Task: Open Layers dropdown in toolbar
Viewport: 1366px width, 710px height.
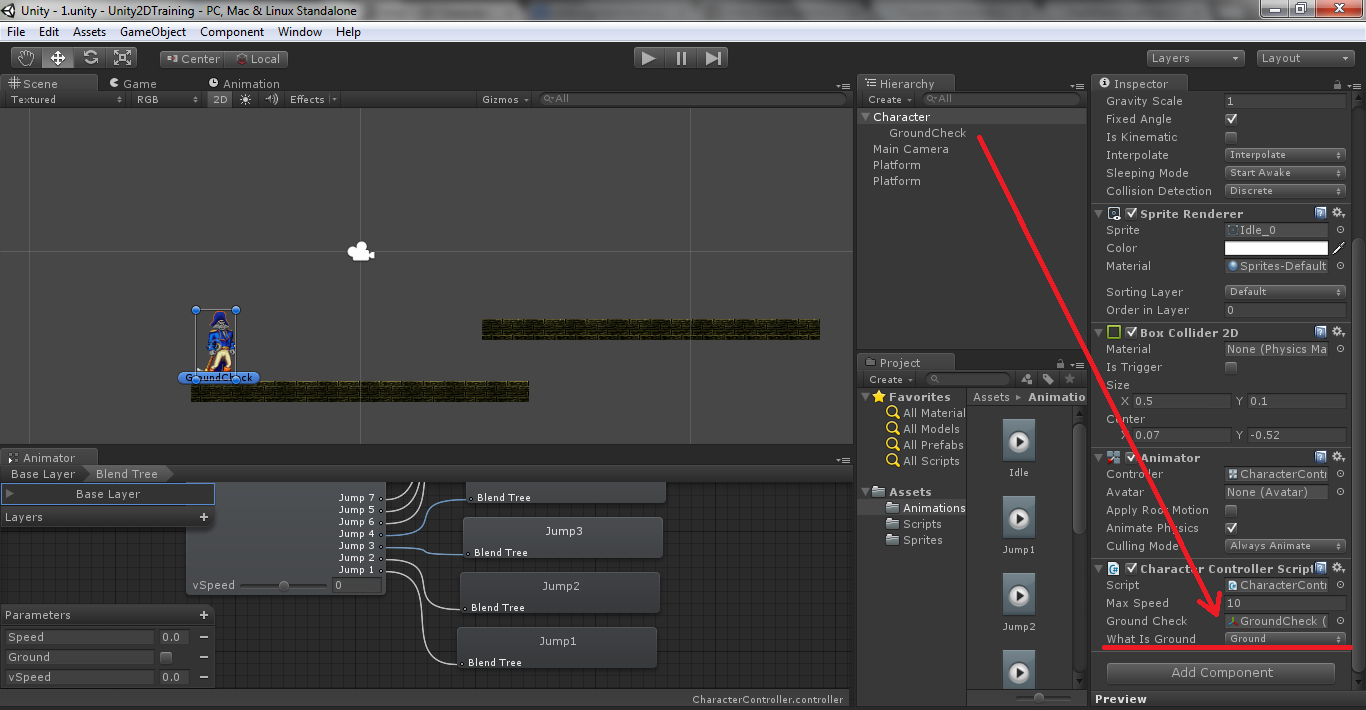Action: 1195,58
